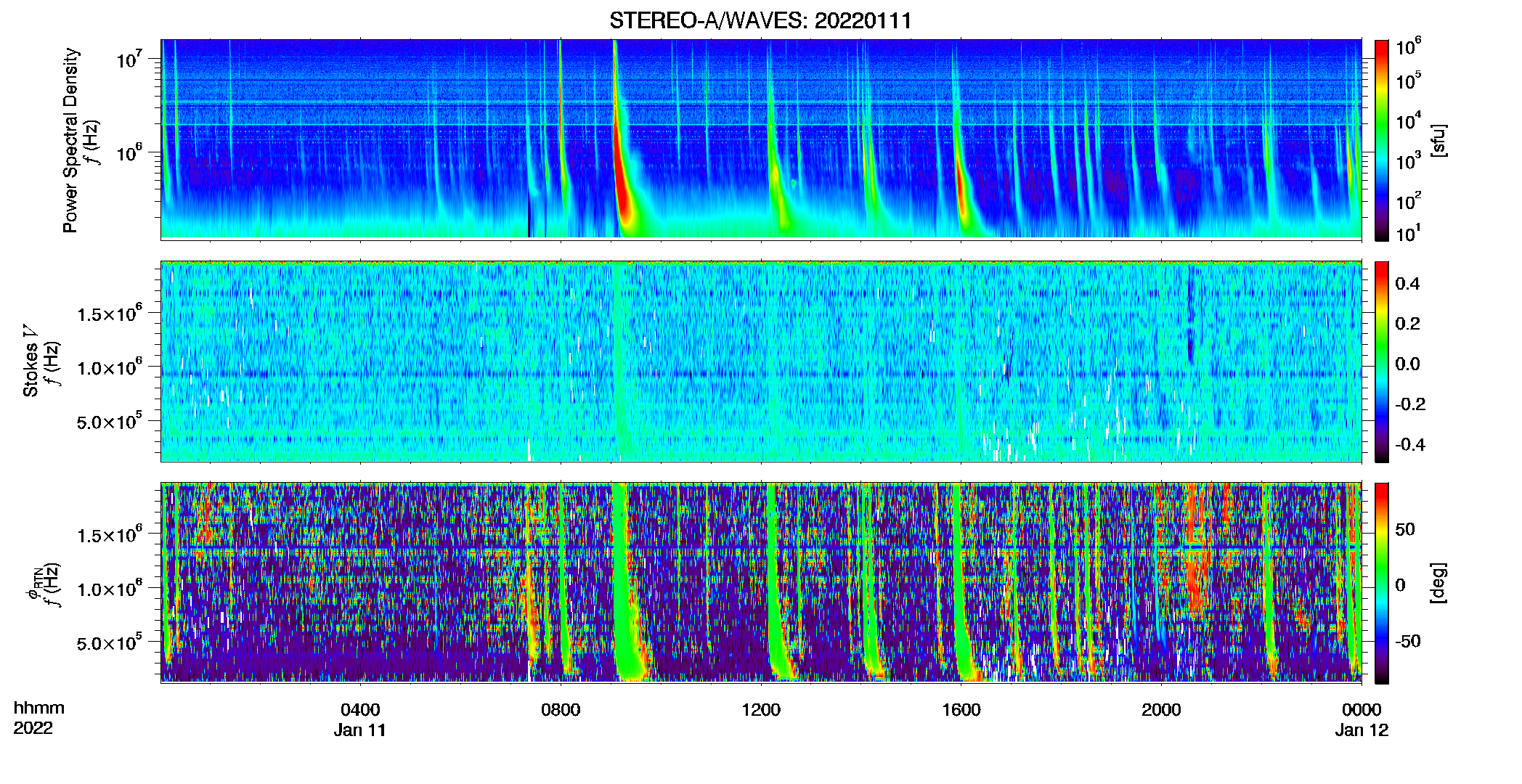Click the Jan 12 date label
The width and height of the screenshot is (1522, 784).
(1362, 730)
